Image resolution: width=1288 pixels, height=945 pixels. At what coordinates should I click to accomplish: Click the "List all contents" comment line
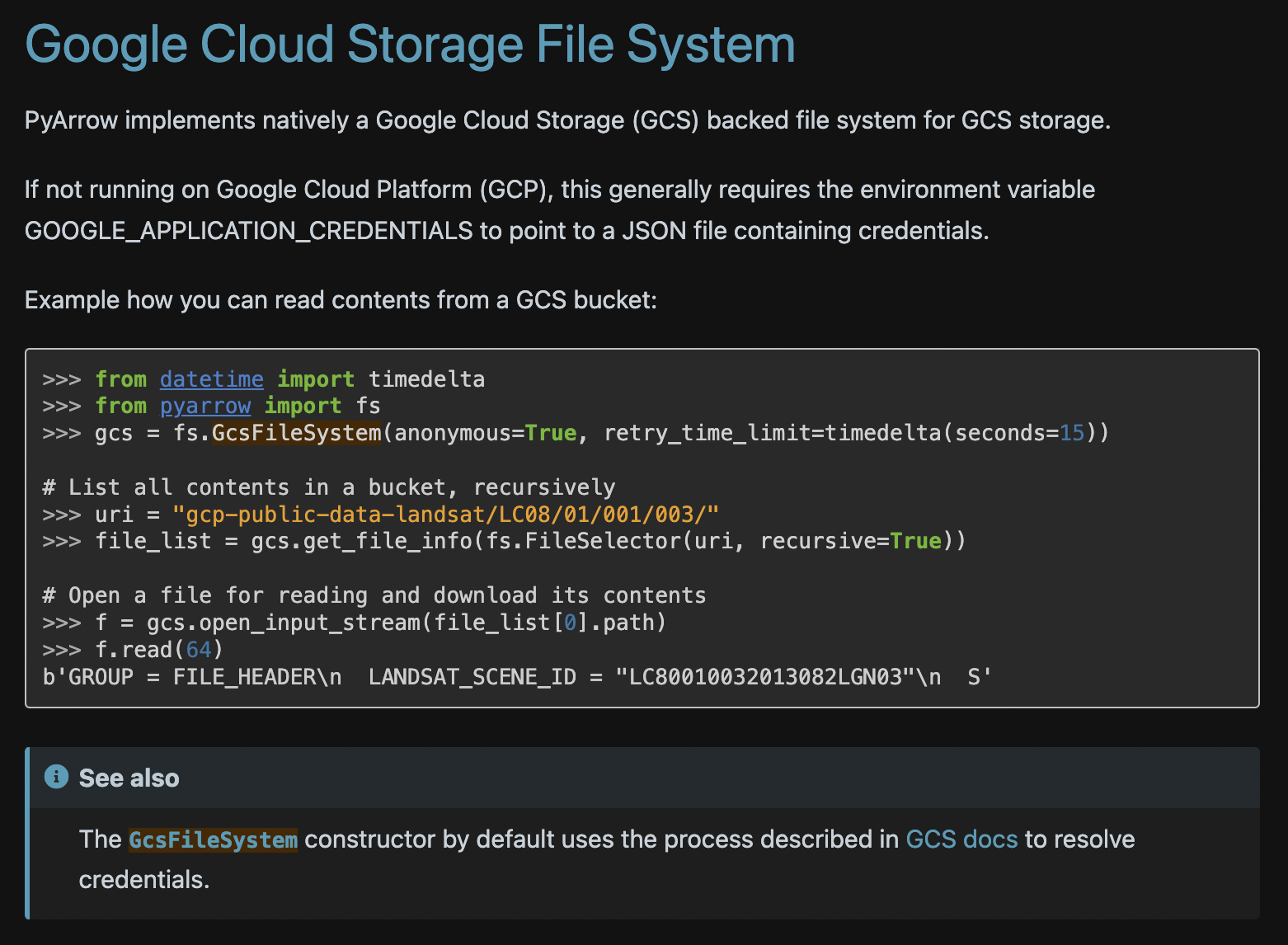click(x=328, y=487)
